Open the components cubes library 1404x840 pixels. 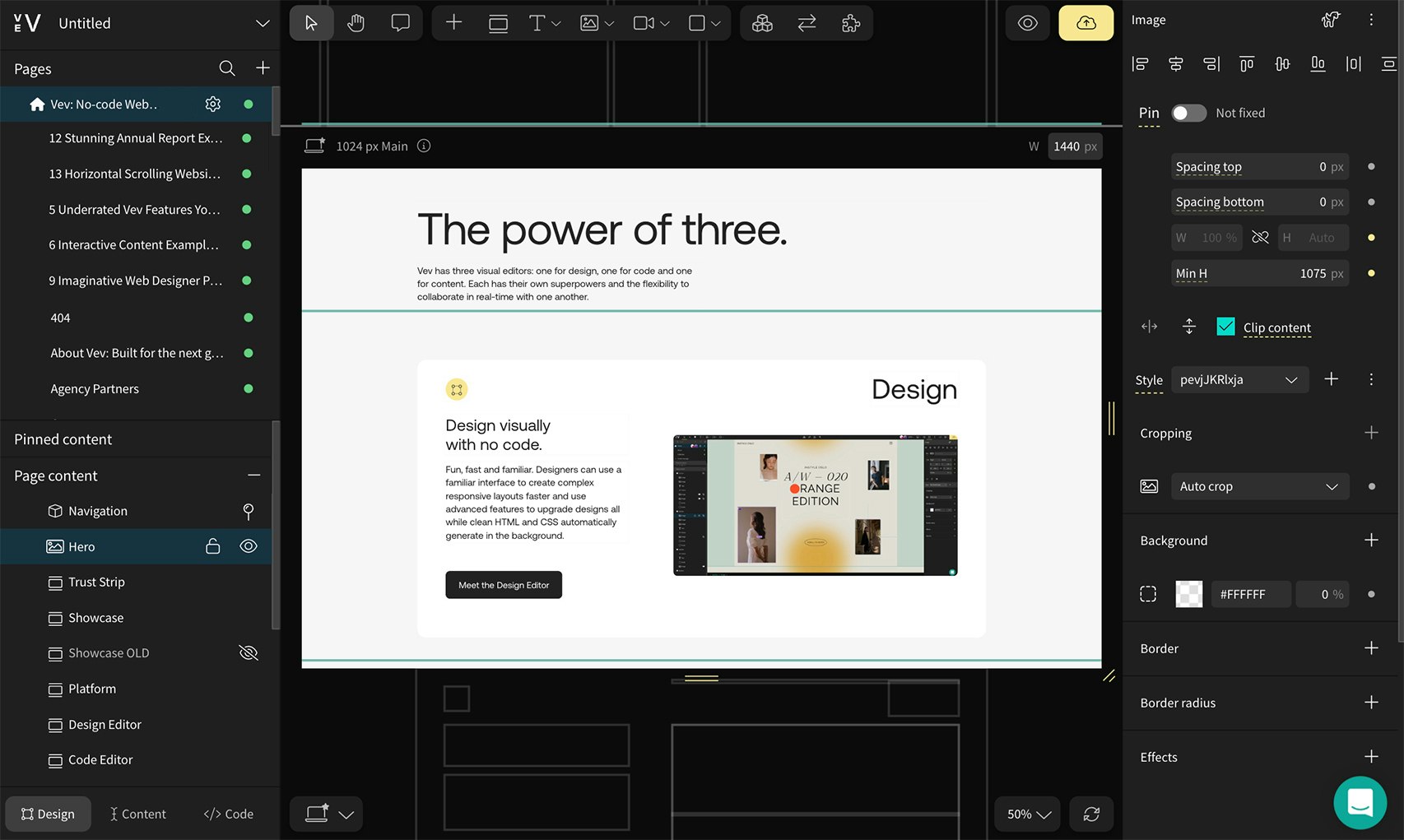pos(762,23)
